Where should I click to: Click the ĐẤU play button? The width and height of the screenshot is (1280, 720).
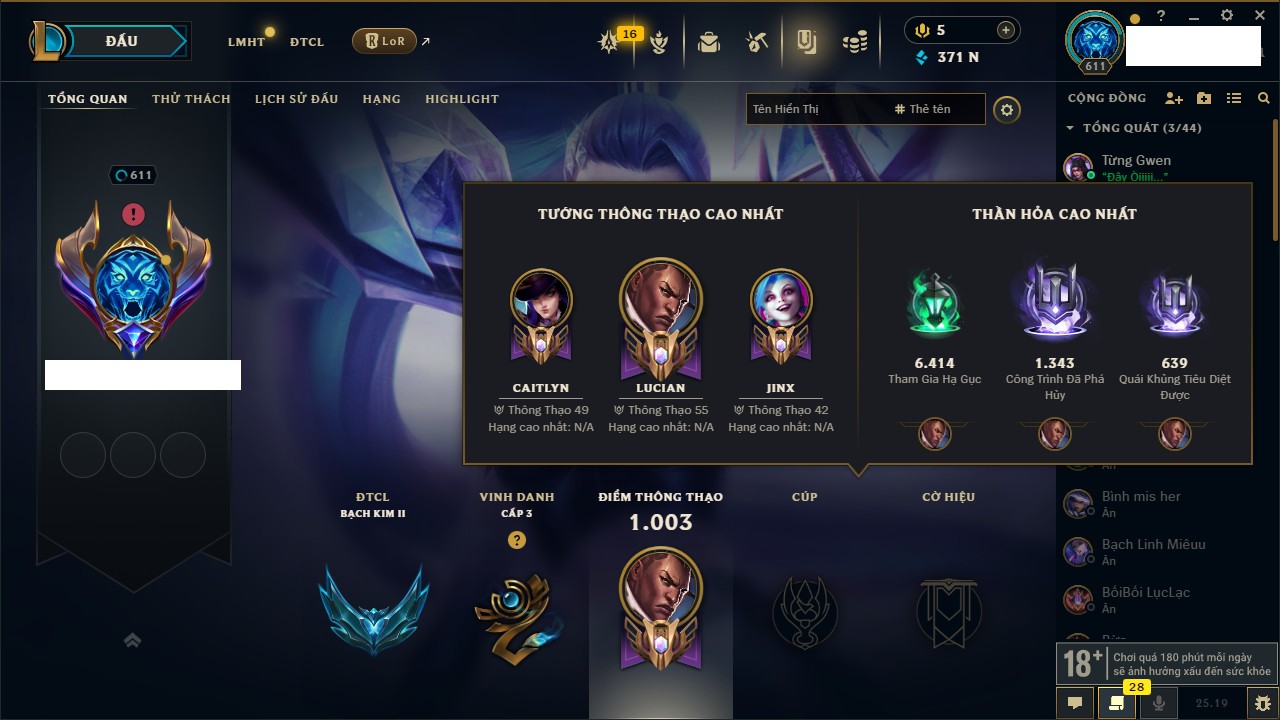(x=121, y=41)
